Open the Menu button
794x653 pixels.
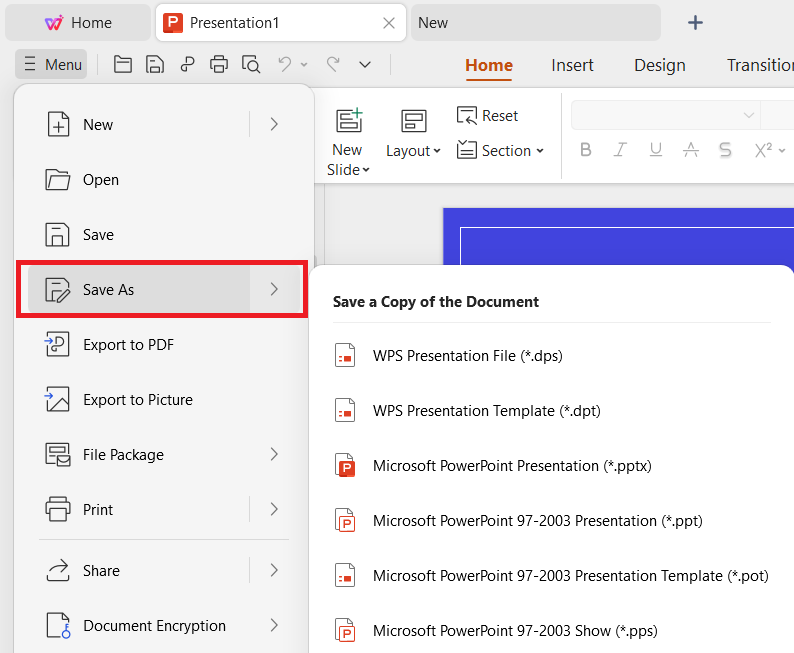[x=51, y=64]
